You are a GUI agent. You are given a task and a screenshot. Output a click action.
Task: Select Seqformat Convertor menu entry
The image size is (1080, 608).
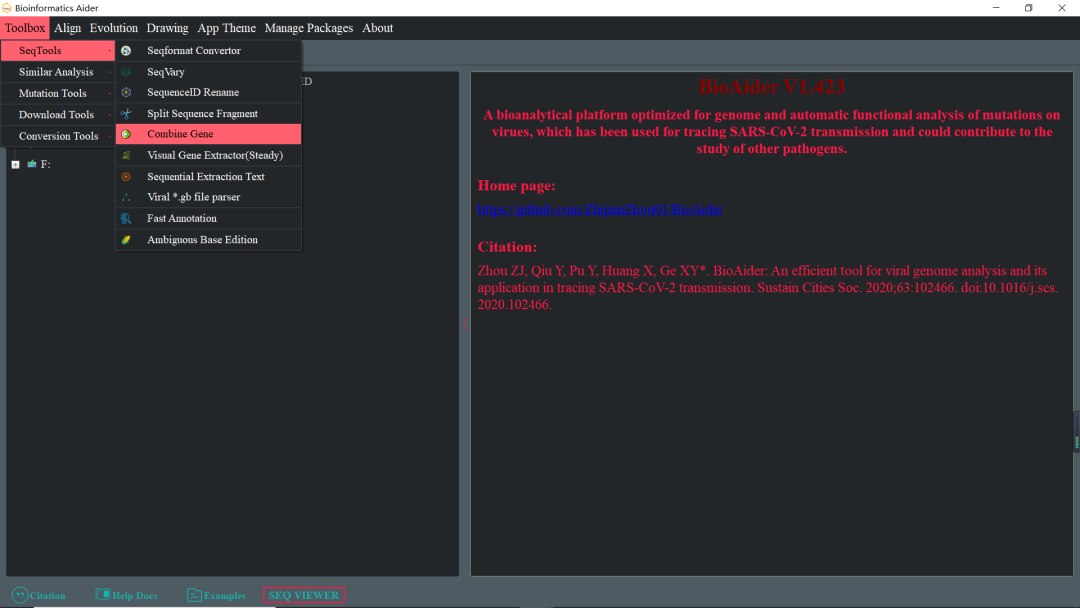[209, 51]
